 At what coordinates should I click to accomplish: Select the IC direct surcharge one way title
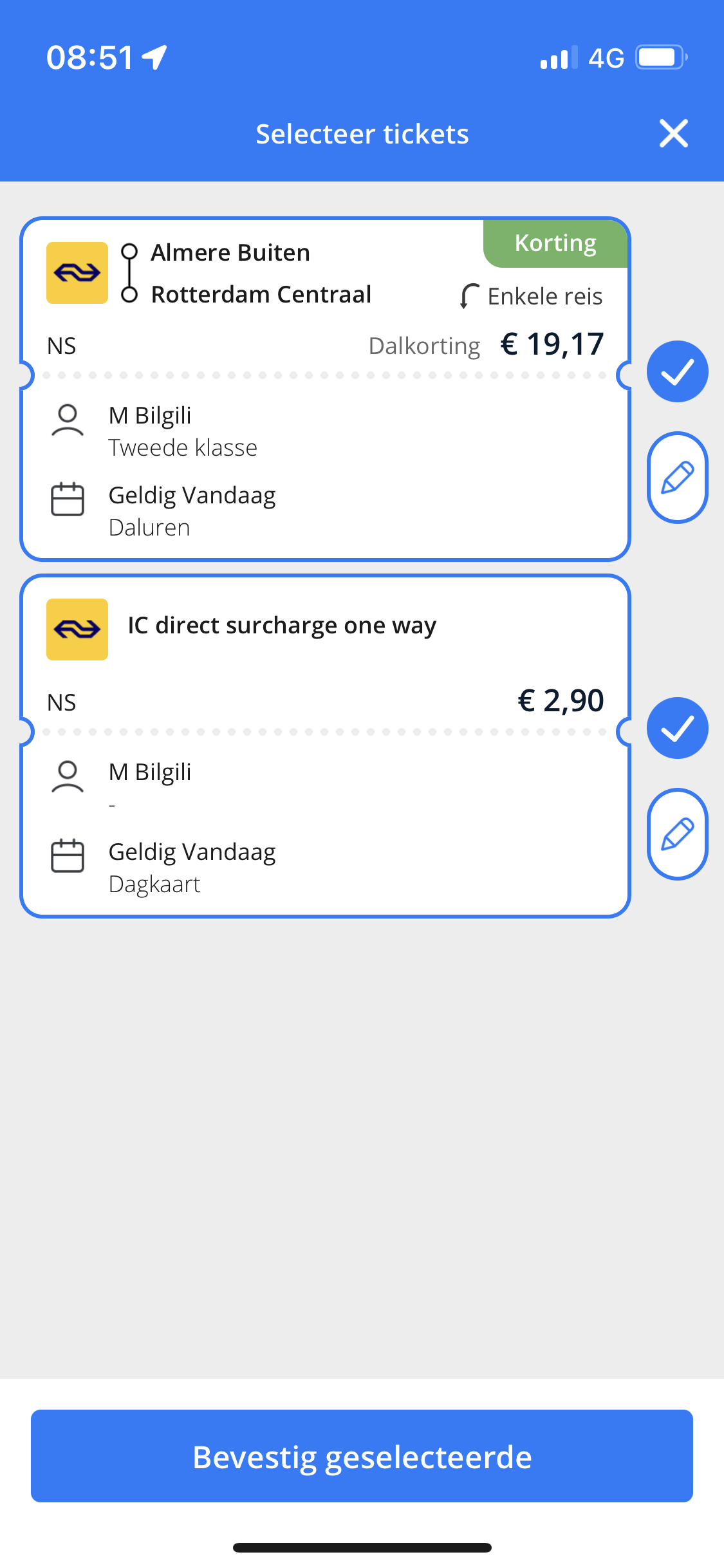(x=282, y=626)
